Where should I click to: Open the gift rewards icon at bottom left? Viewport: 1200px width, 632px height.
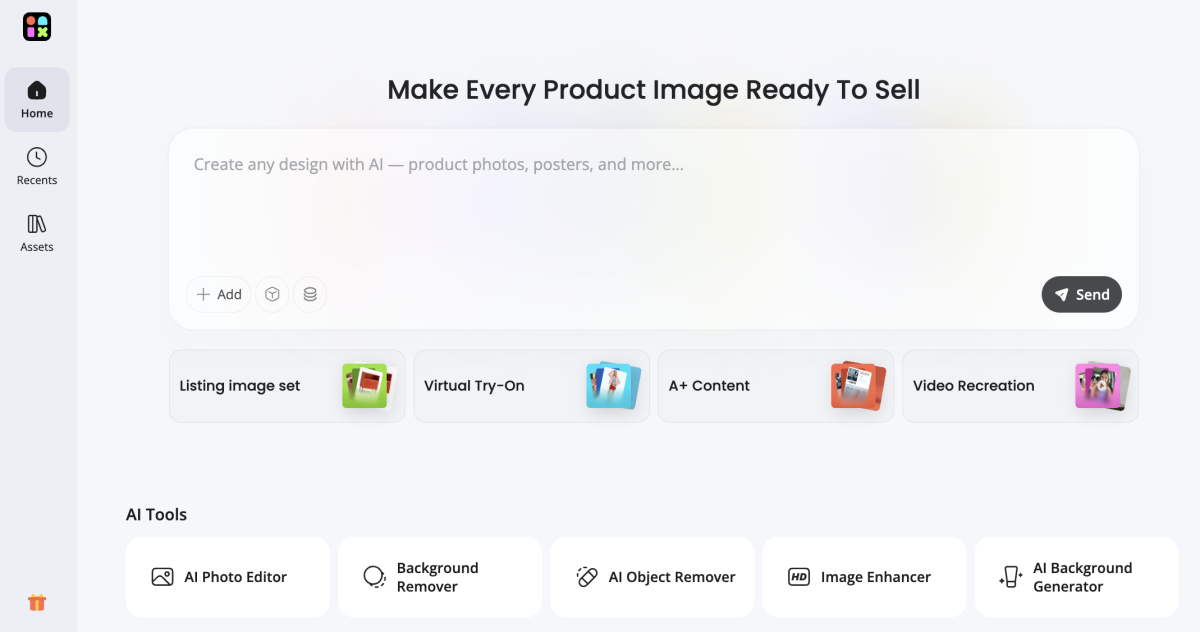(37, 602)
